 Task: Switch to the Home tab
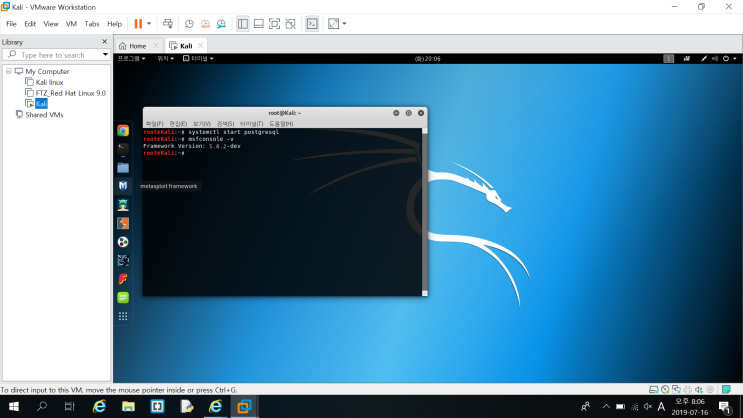tap(138, 46)
